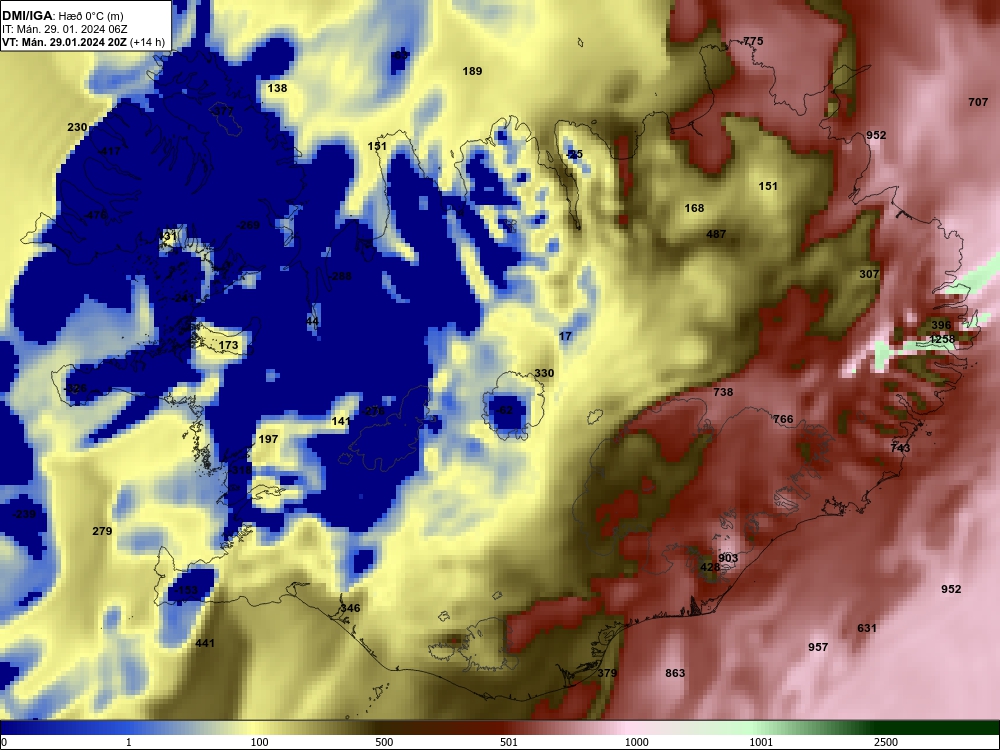Click the map value 903
1000x750 pixels.
728,558
